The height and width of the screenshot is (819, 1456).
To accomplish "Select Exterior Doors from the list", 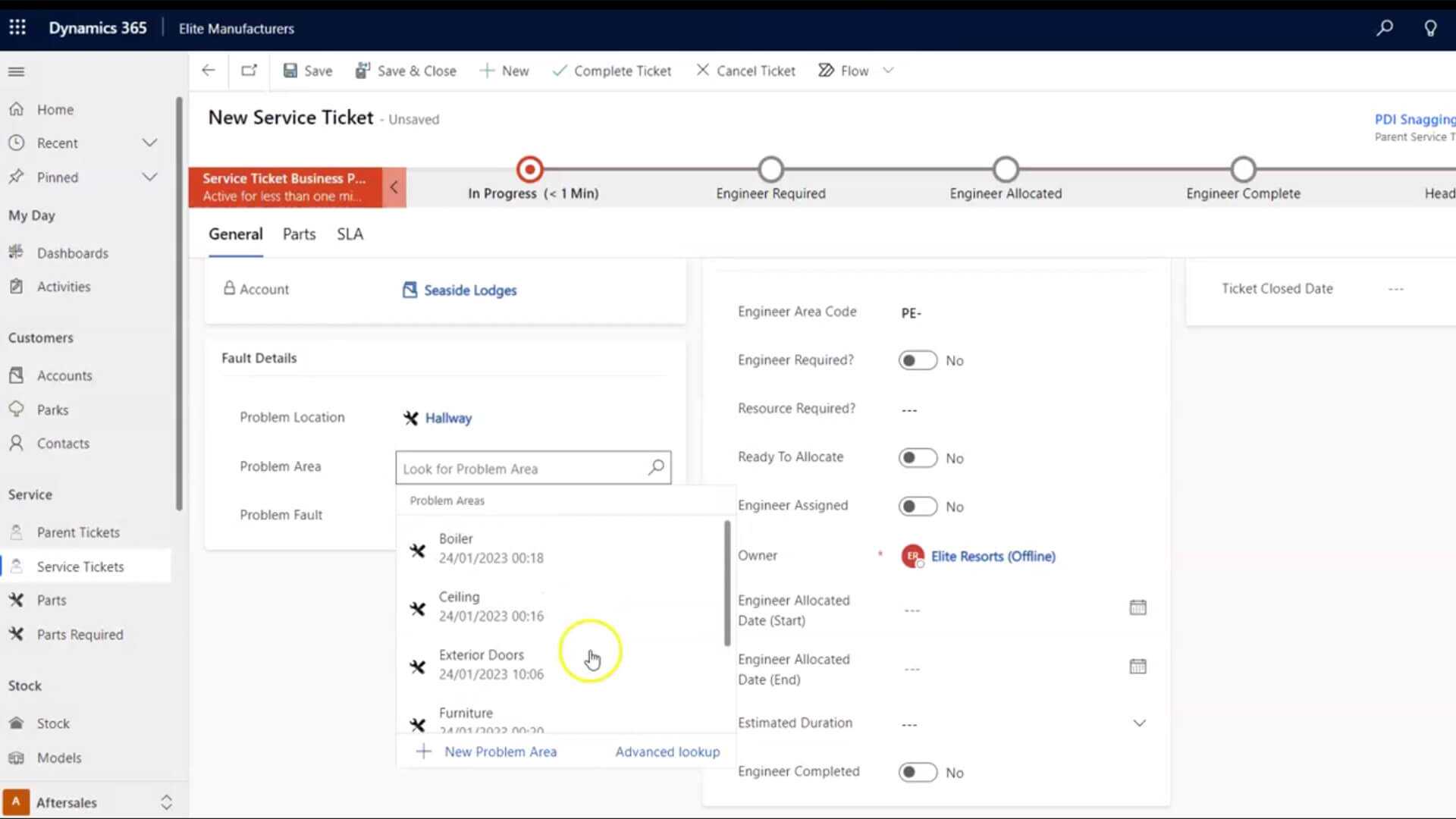I will [x=561, y=664].
